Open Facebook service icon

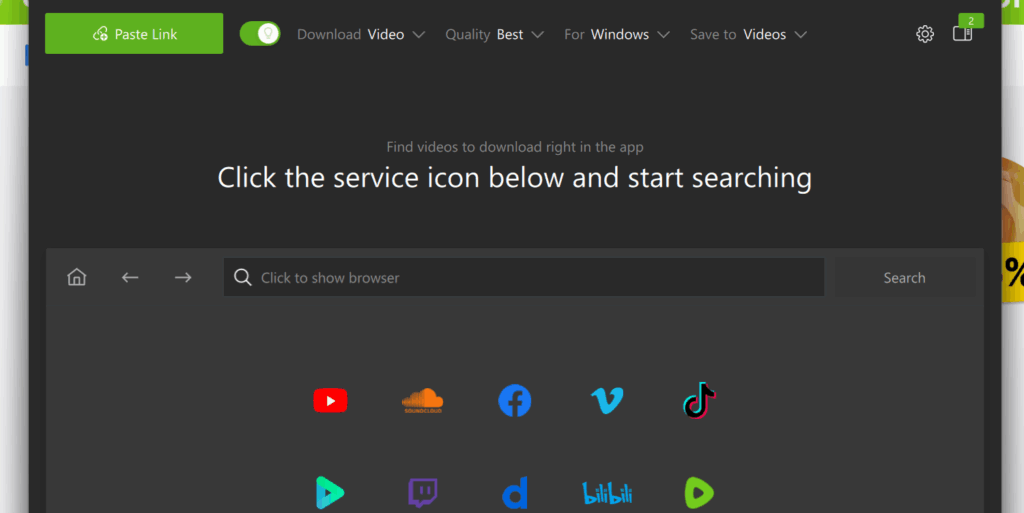pos(515,401)
